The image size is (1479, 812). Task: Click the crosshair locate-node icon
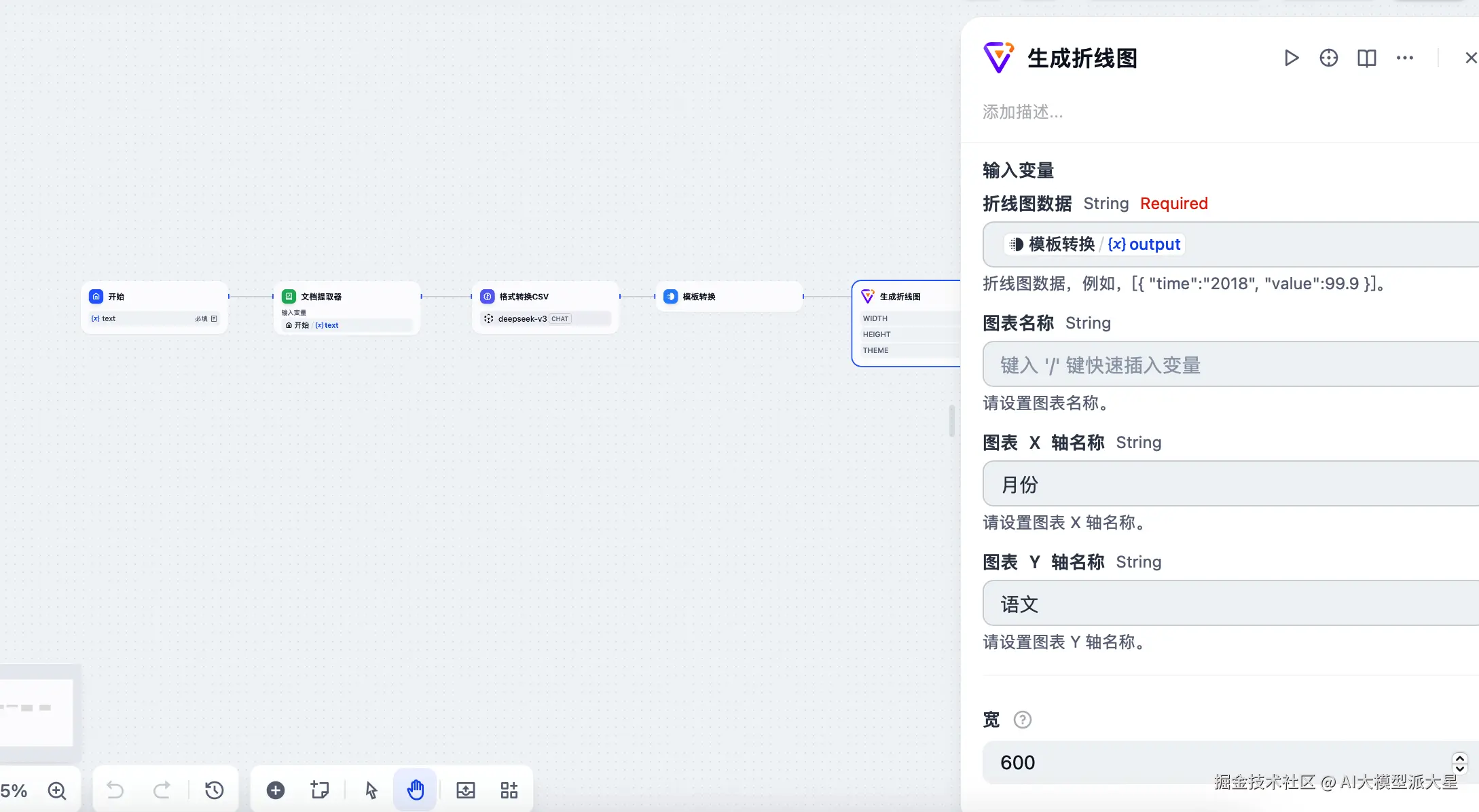[1329, 58]
